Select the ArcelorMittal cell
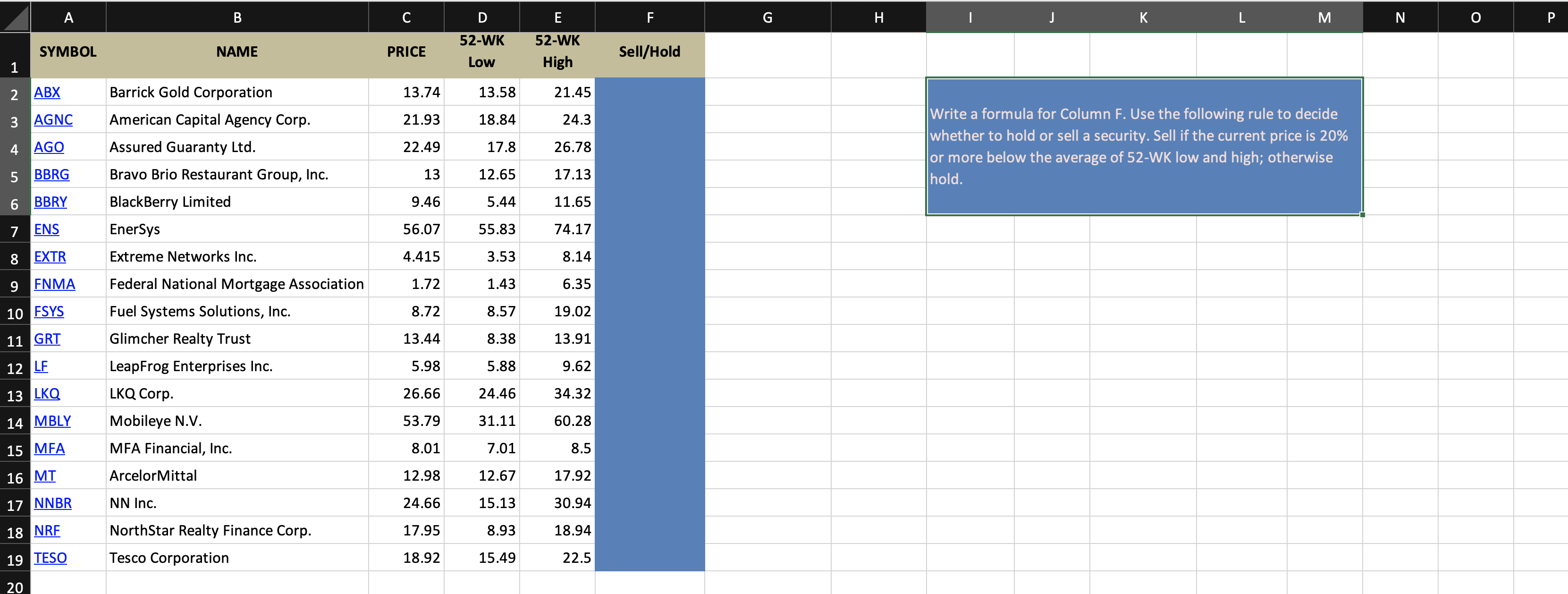1568x594 pixels. tap(237, 476)
